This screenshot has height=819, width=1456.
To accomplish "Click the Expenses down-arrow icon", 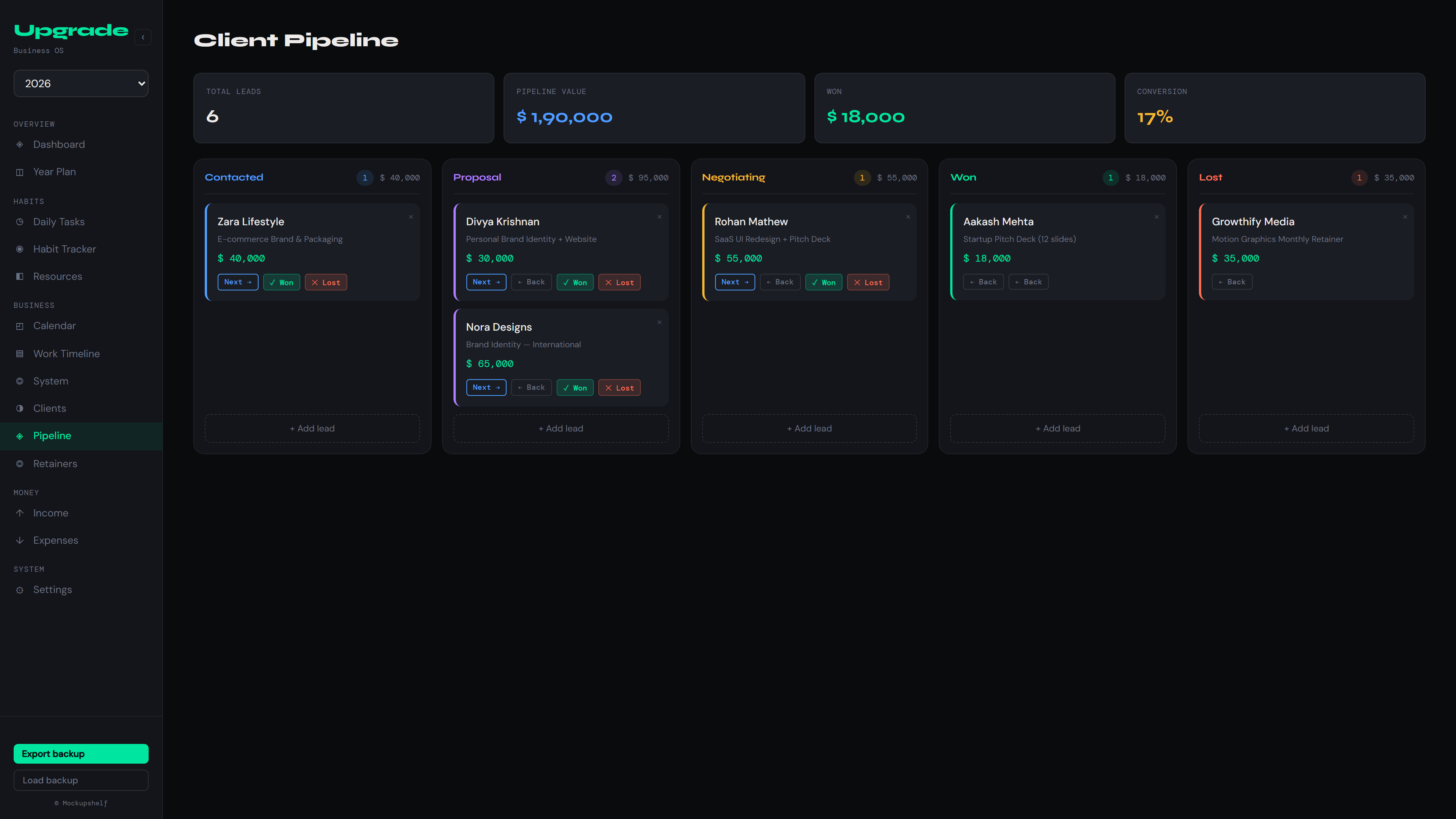I will click(x=20, y=540).
